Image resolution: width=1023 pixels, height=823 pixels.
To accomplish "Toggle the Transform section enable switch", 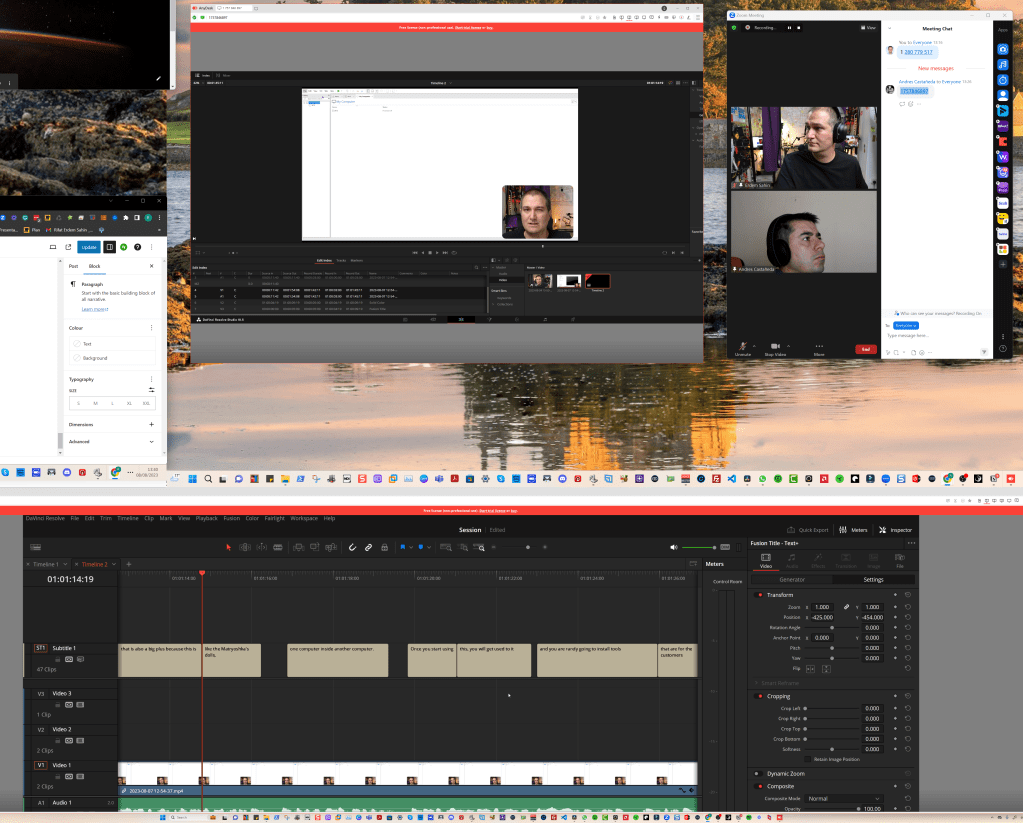I will [760, 595].
